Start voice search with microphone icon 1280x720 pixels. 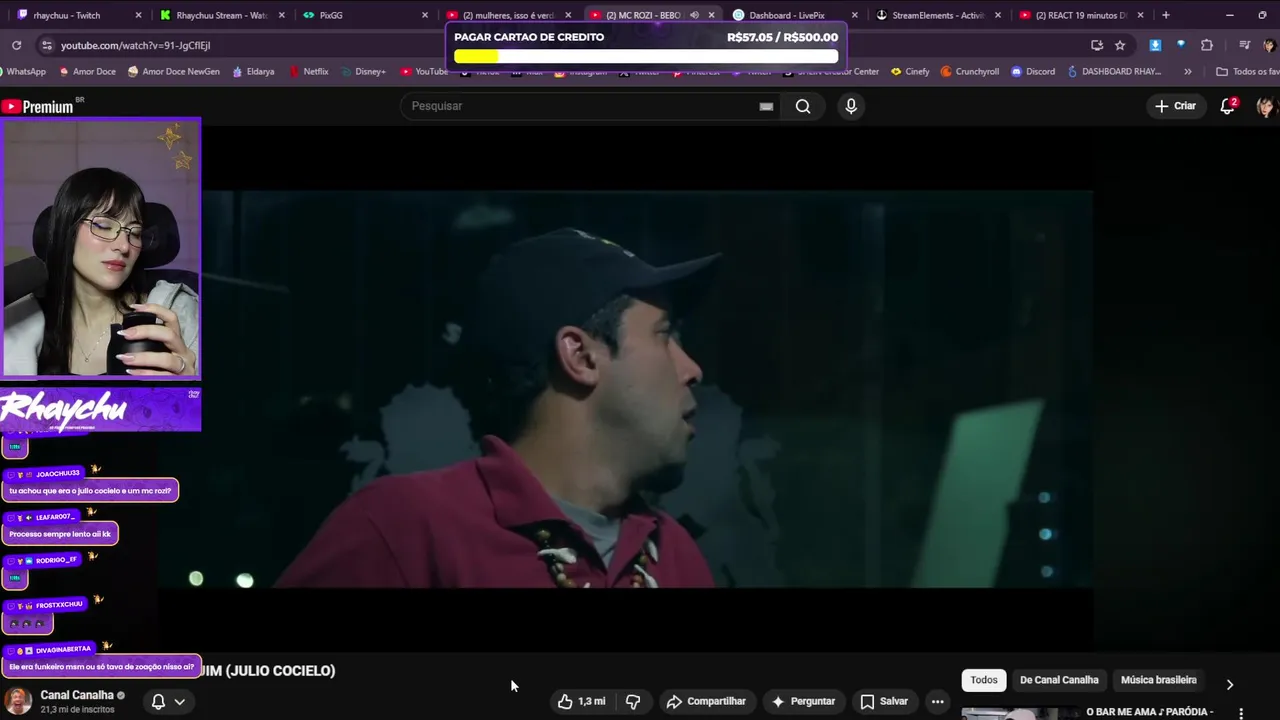click(851, 106)
